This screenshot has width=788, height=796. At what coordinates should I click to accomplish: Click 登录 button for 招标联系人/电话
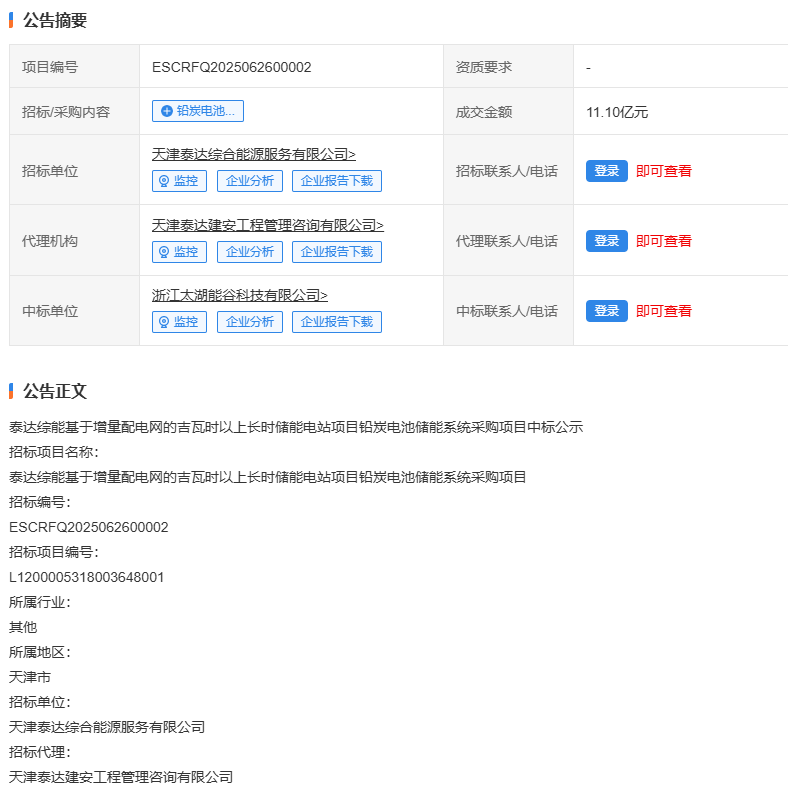pos(607,171)
